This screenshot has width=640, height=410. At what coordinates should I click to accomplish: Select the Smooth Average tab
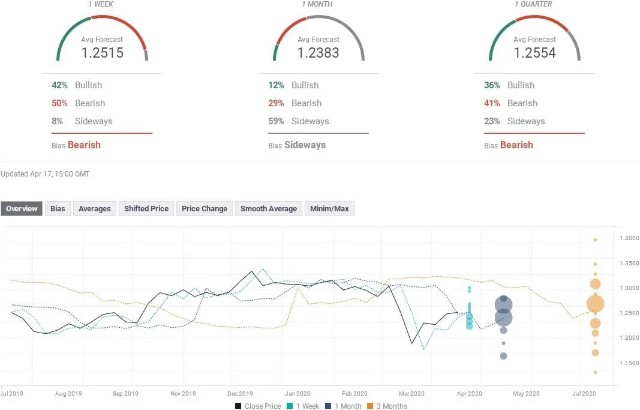pos(268,209)
